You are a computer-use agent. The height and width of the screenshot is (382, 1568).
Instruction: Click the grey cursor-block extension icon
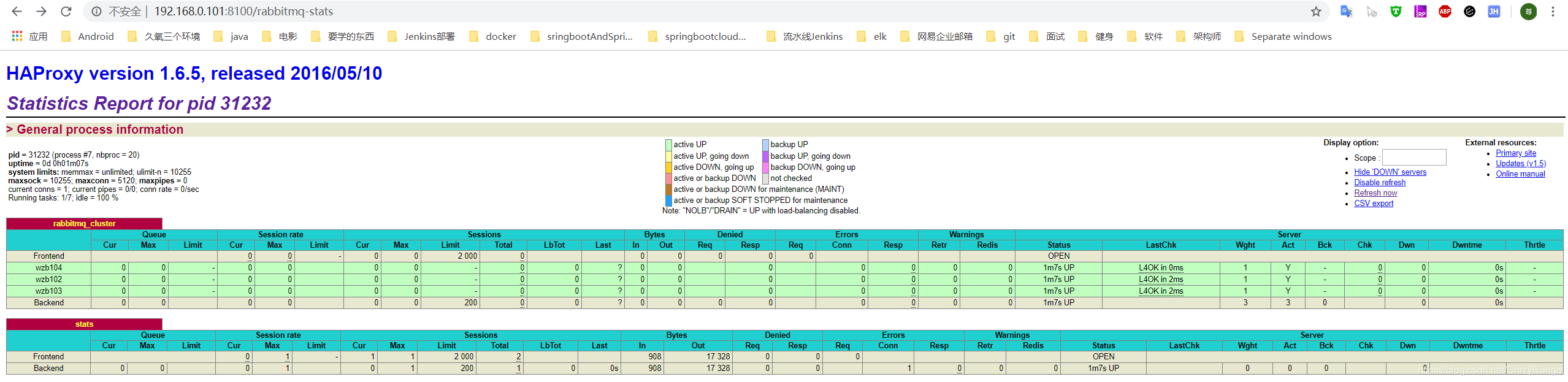(x=1372, y=11)
